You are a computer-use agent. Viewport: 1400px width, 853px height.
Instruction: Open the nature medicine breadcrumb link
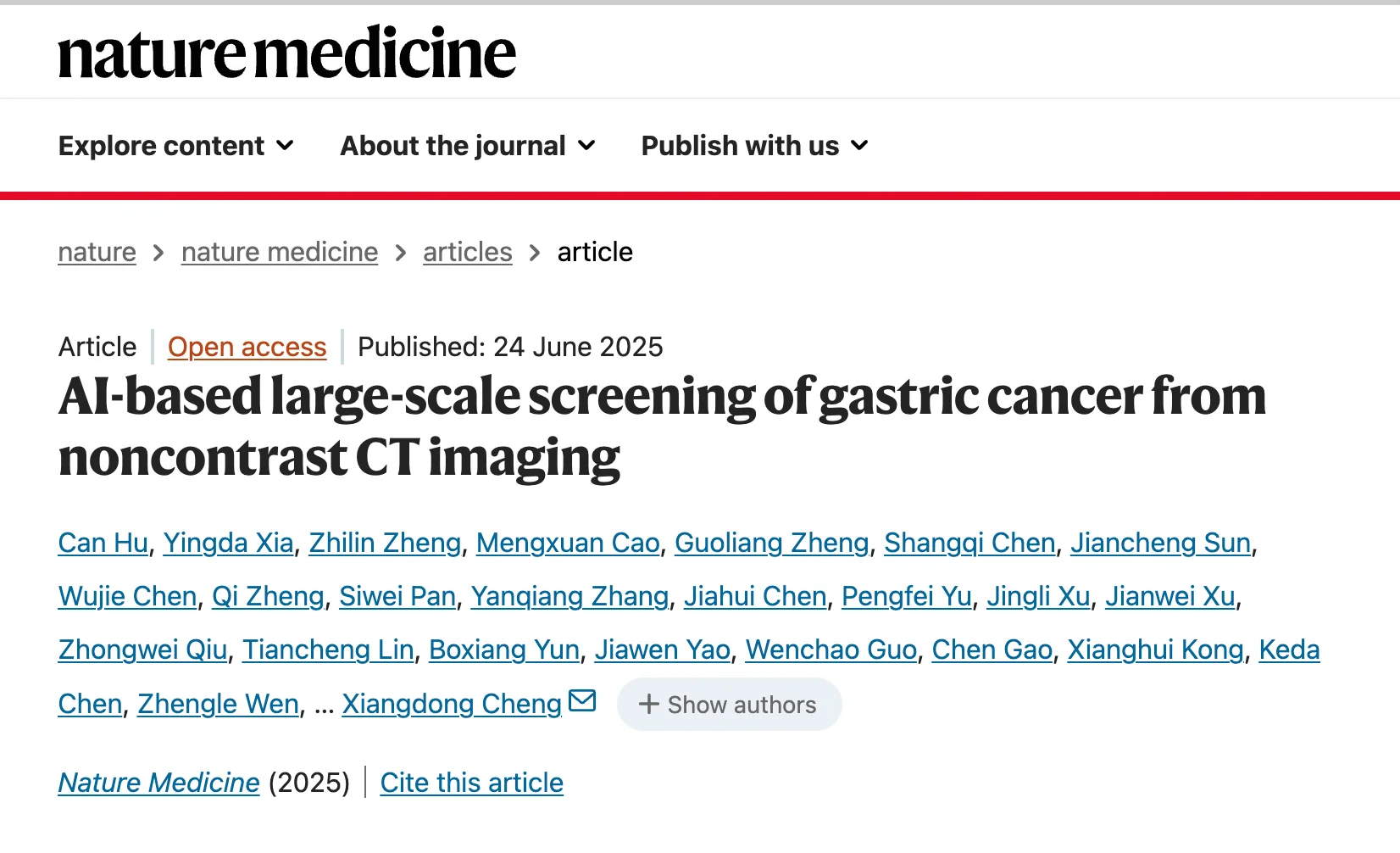(x=280, y=252)
